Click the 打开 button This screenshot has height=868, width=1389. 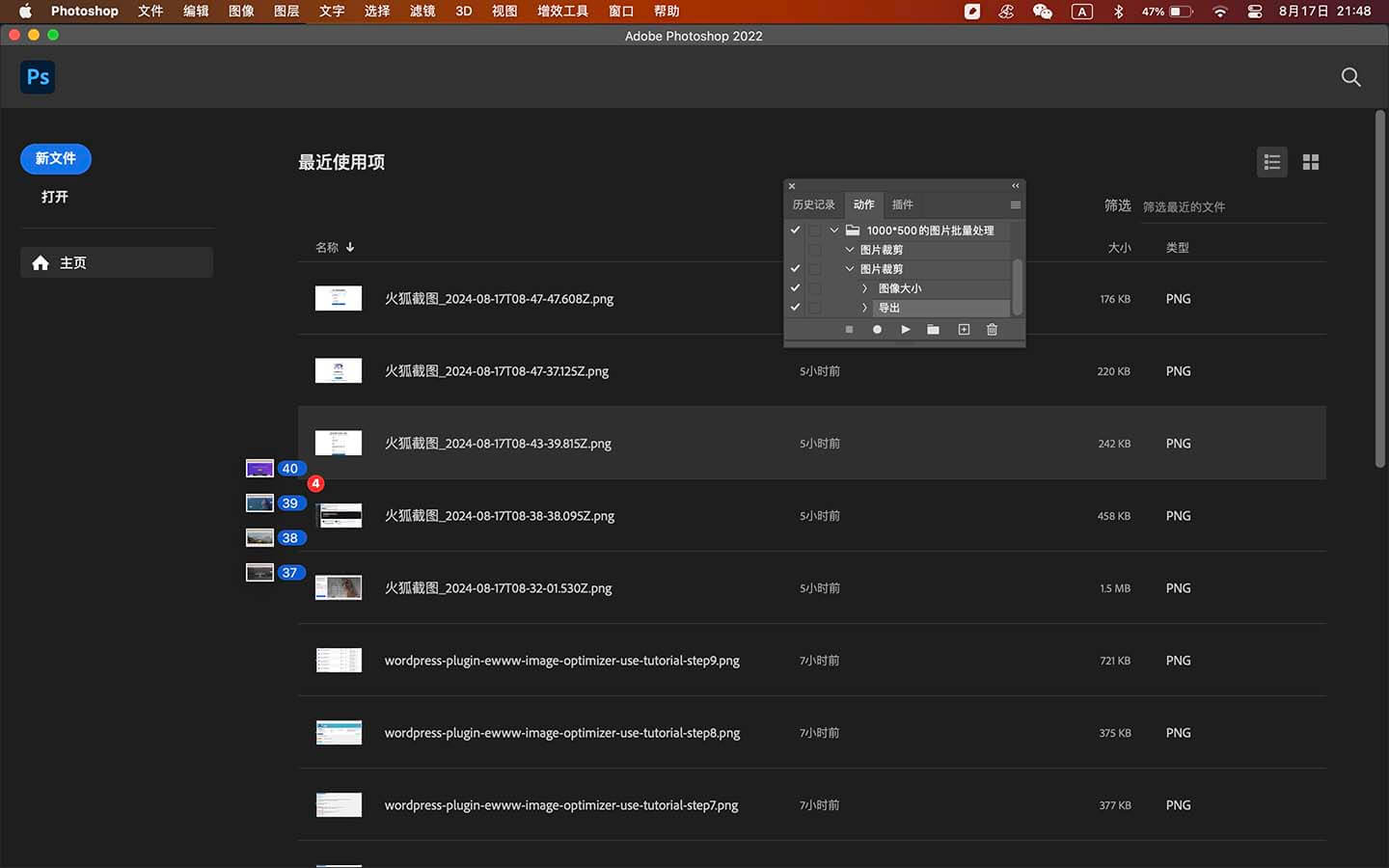pyautogui.click(x=55, y=197)
